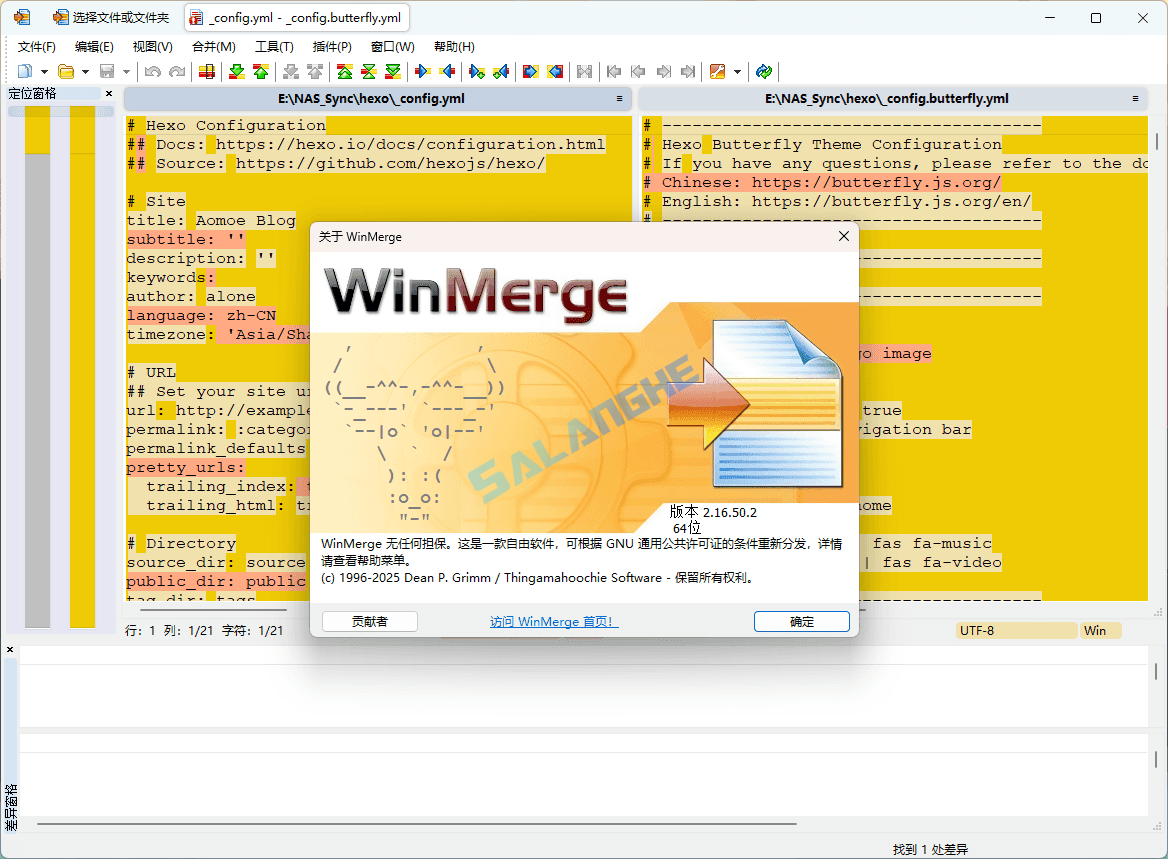Viewport: 1168px width, 859px height.
Task: Click the 贡献者 button
Action: [368, 621]
